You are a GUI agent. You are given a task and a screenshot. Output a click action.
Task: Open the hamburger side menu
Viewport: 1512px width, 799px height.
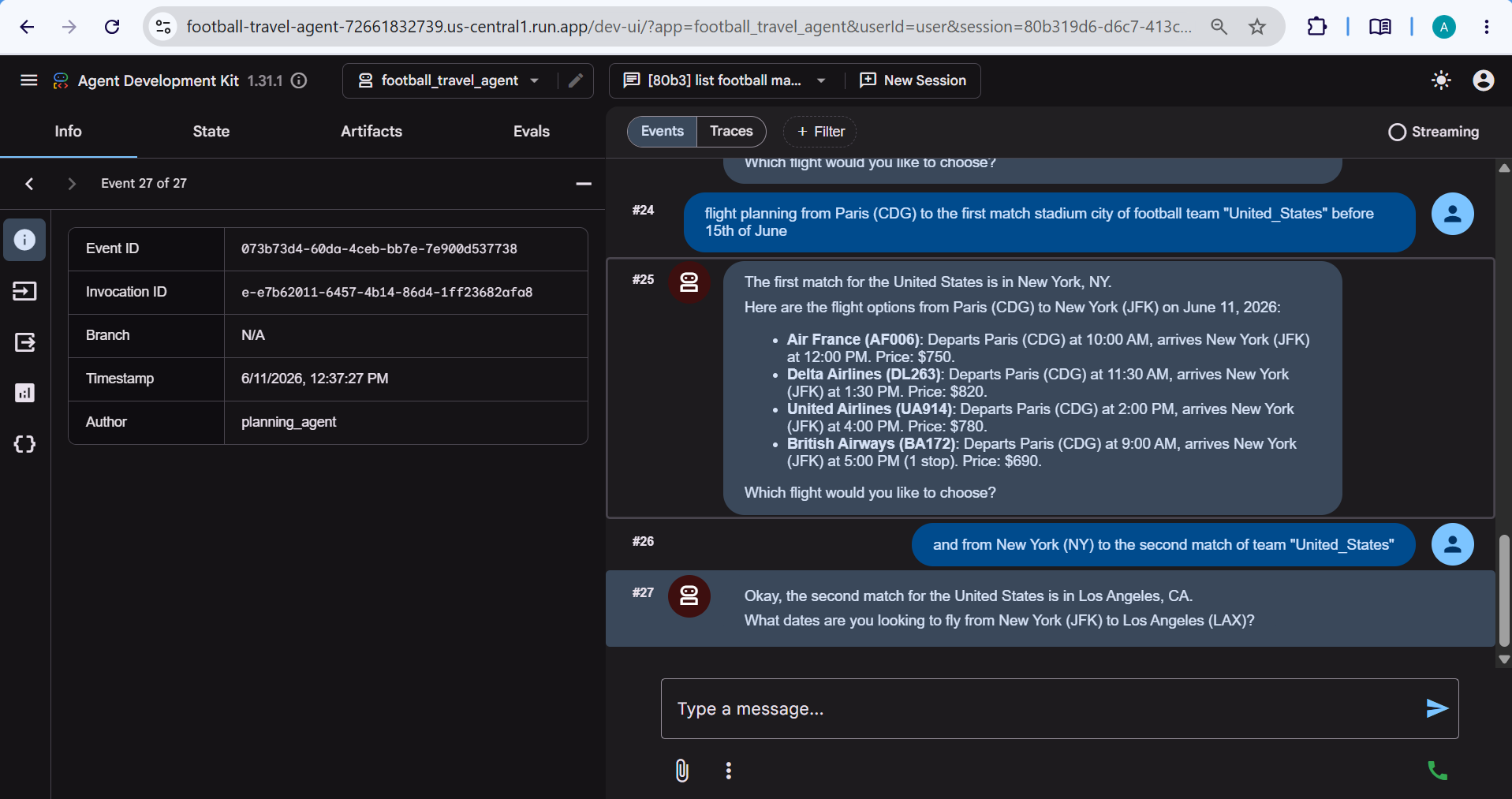point(29,80)
